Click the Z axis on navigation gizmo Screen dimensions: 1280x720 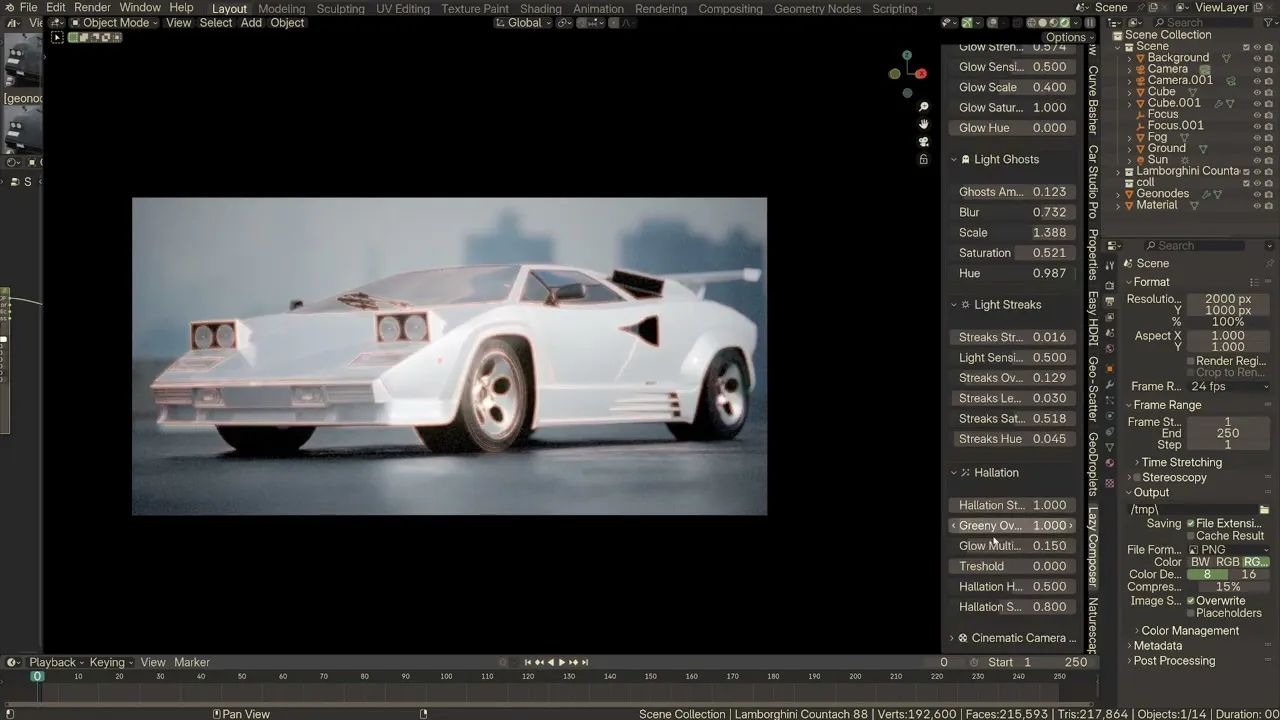coord(907,56)
